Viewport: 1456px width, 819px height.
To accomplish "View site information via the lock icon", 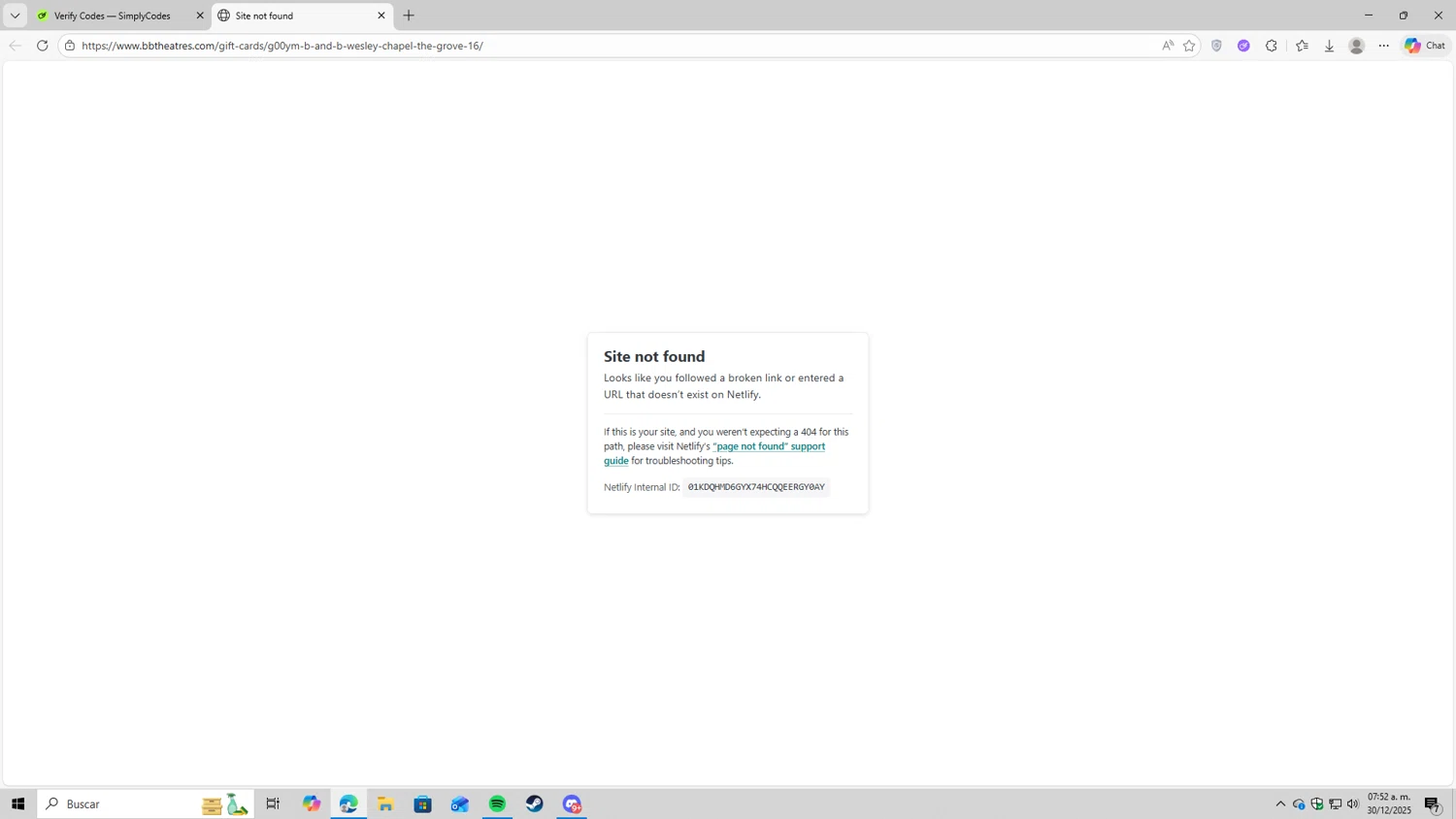I will 70,46.
